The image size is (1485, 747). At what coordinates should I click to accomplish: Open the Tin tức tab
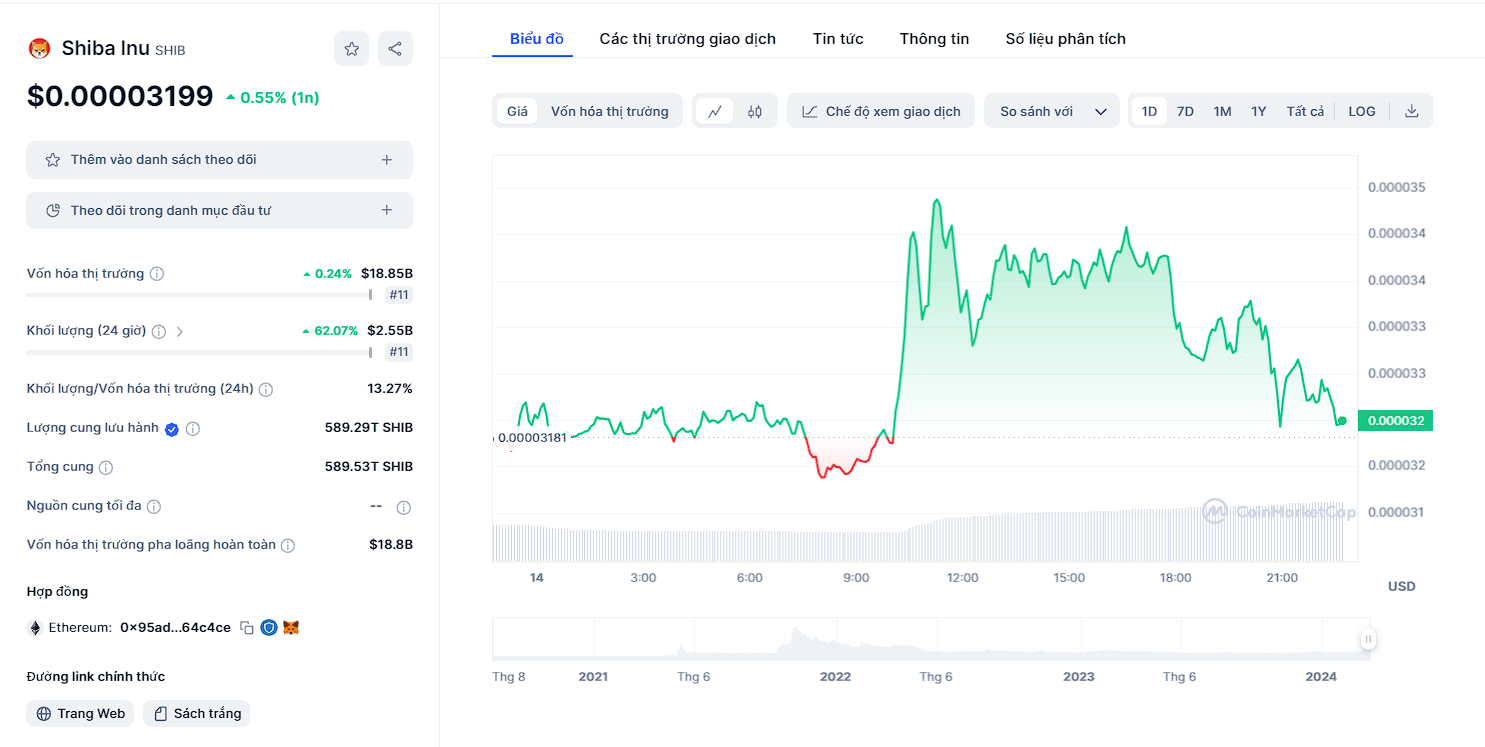[838, 39]
